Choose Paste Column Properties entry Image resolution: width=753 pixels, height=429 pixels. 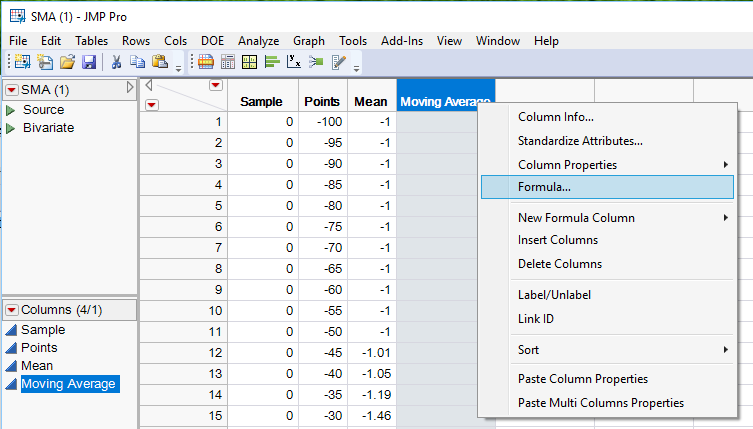607,379
